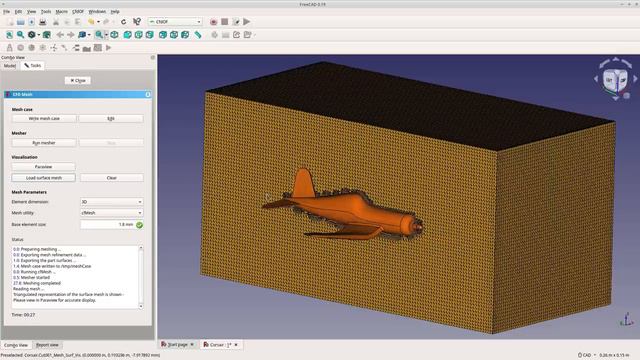Set Rear view cube icon
The width and height of the screenshot is (640, 360).
[163, 35]
